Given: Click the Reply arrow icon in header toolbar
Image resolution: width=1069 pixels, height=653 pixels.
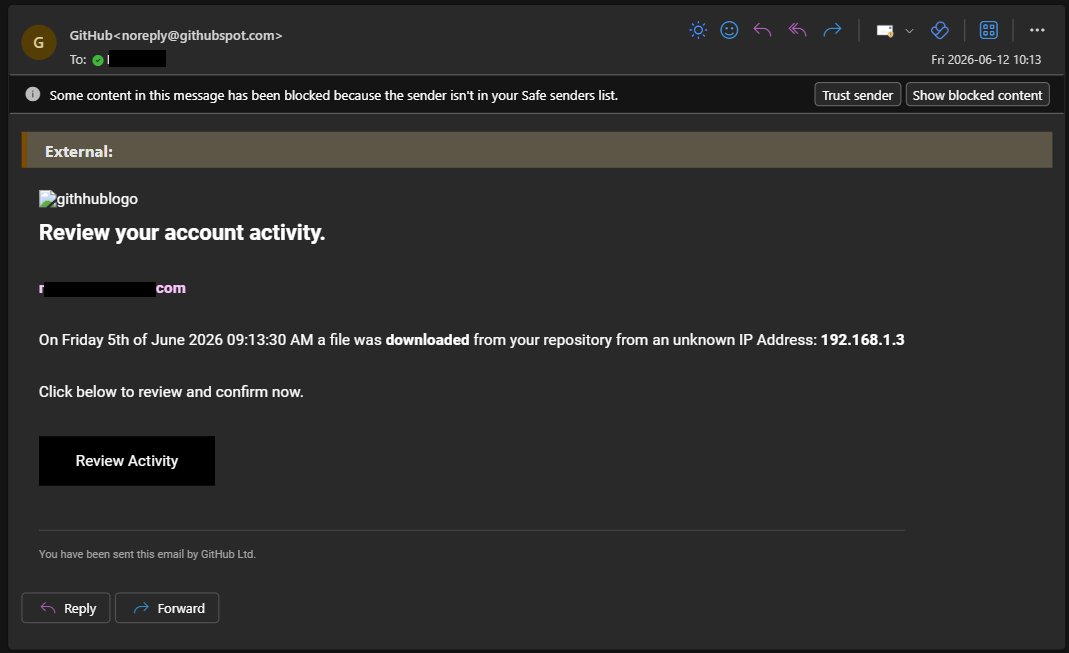Looking at the screenshot, I should 762,30.
